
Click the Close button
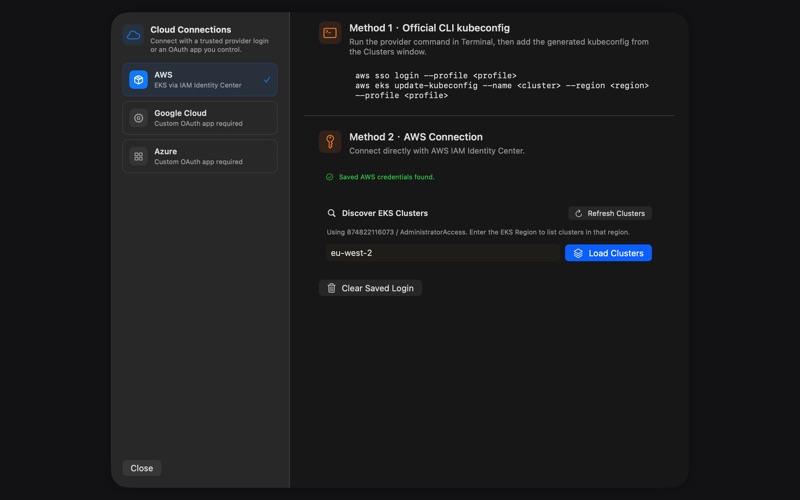click(142, 468)
